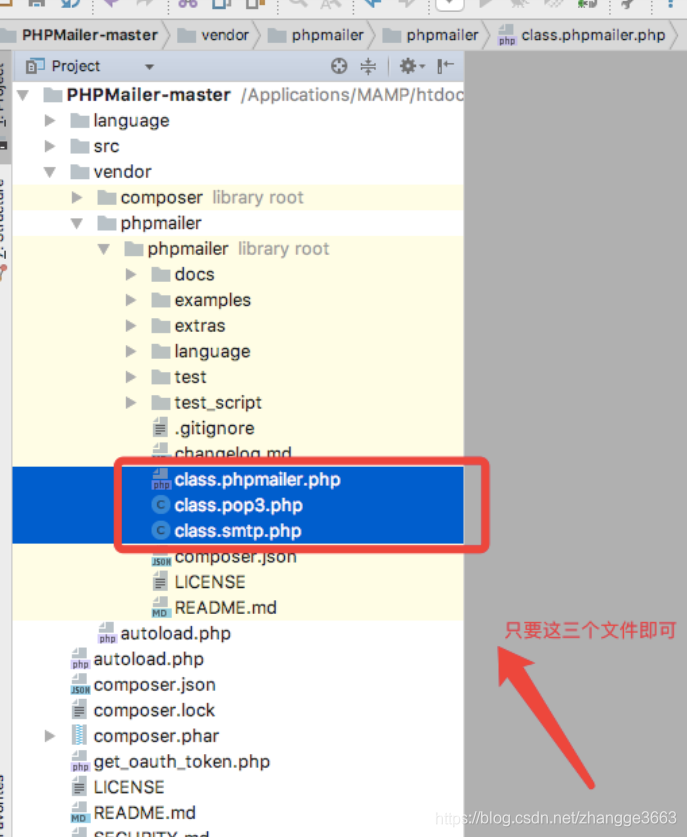
Task: Collapse the phpmailer folder under vendor
Action: tap(77, 223)
